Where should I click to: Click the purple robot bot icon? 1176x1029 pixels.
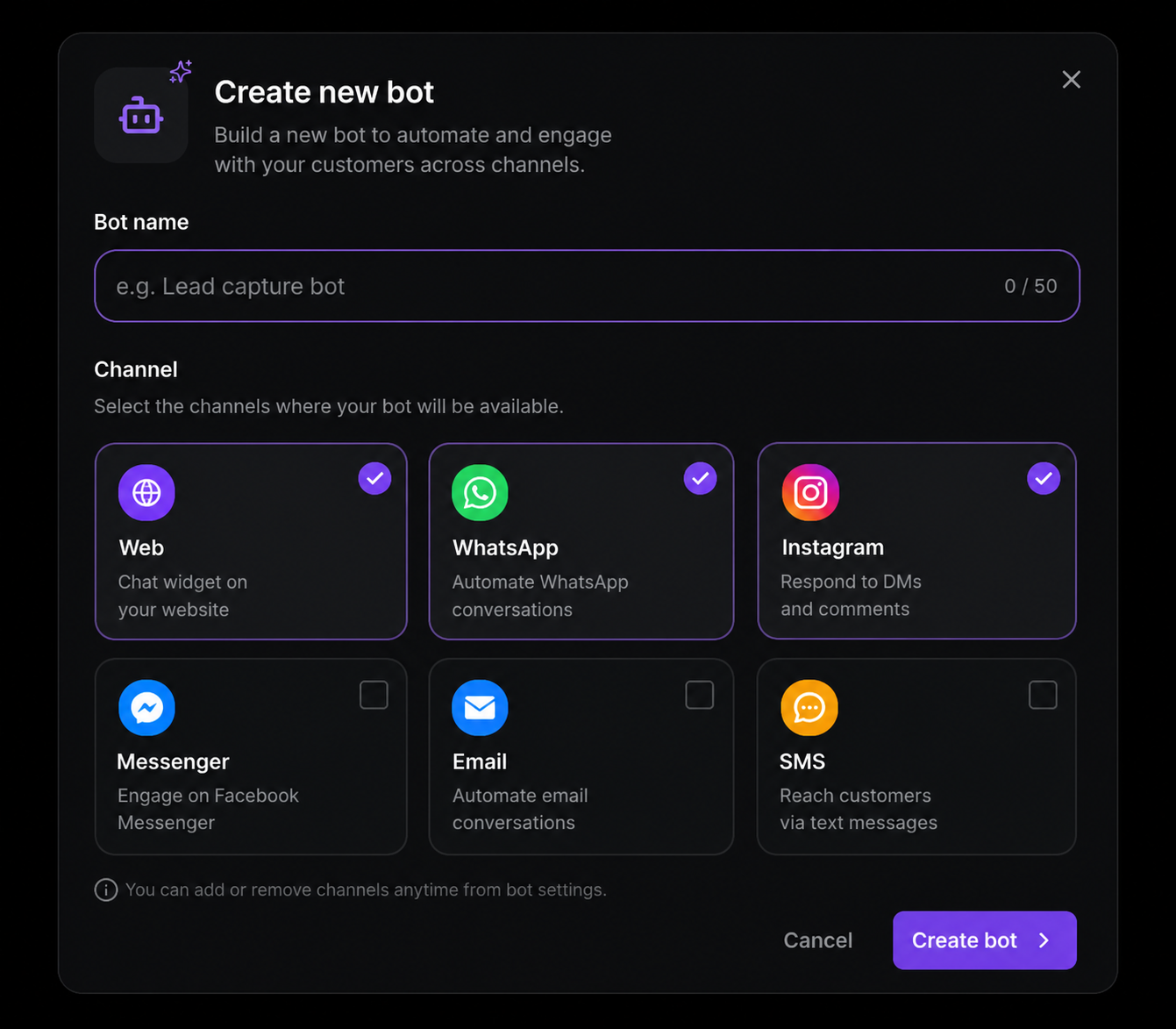(141, 116)
